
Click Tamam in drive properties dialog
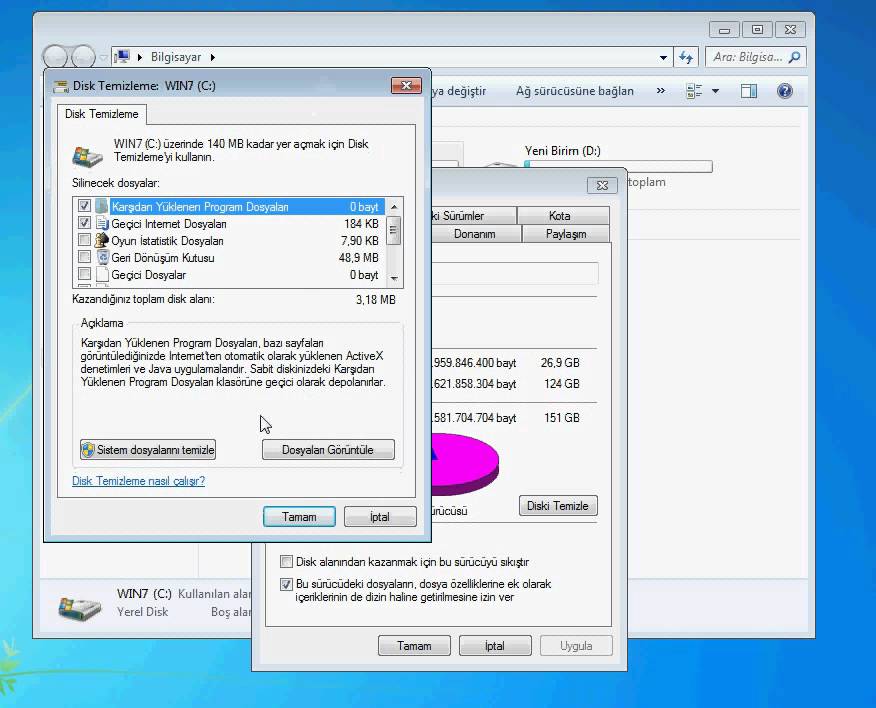tap(414, 646)
